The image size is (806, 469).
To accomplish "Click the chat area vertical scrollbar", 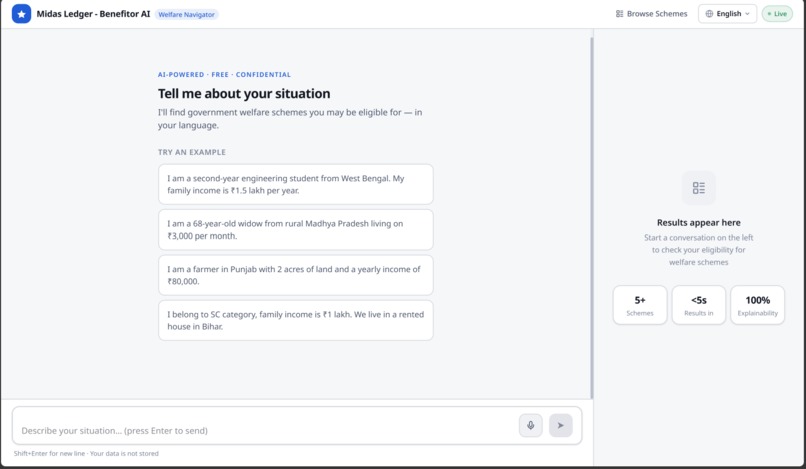I will pos(592,218).
